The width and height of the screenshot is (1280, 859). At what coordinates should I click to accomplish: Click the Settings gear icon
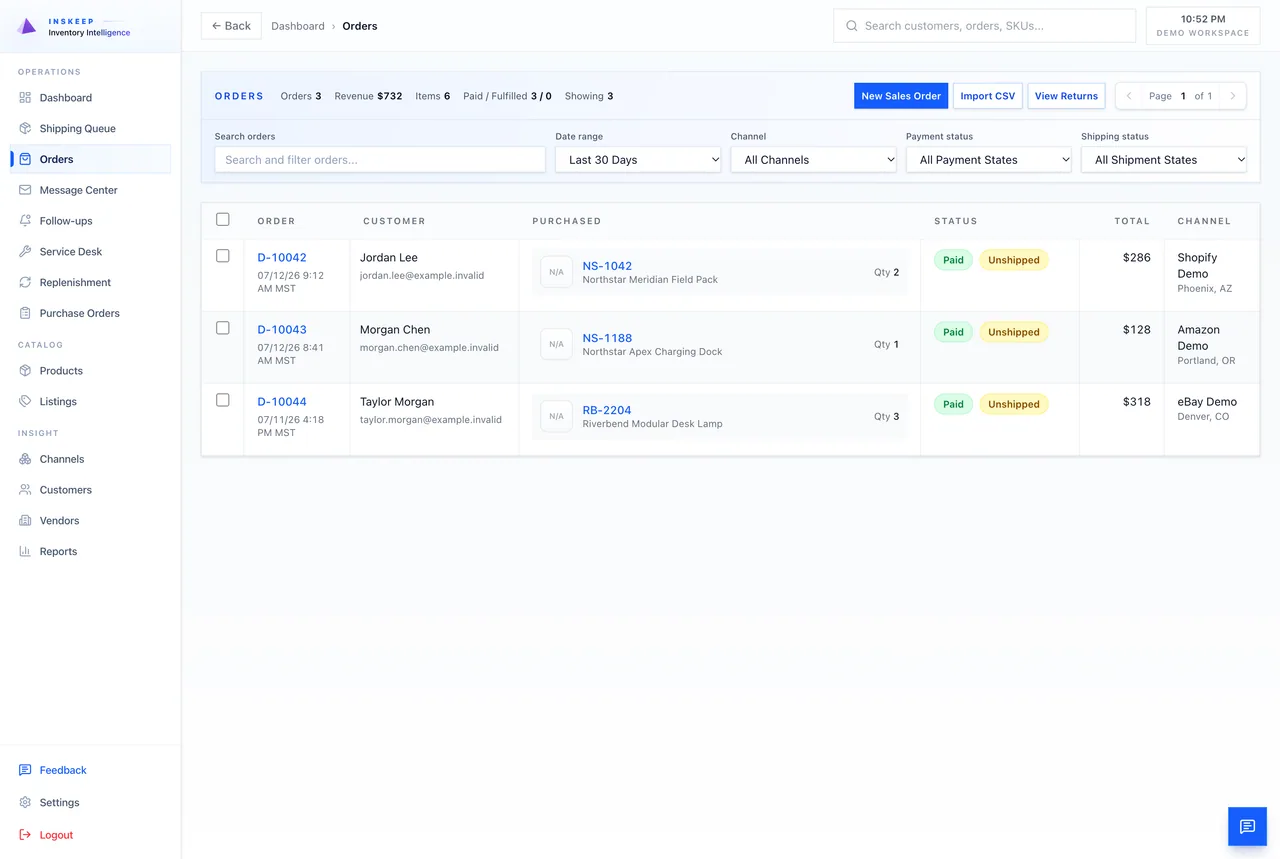25,802
